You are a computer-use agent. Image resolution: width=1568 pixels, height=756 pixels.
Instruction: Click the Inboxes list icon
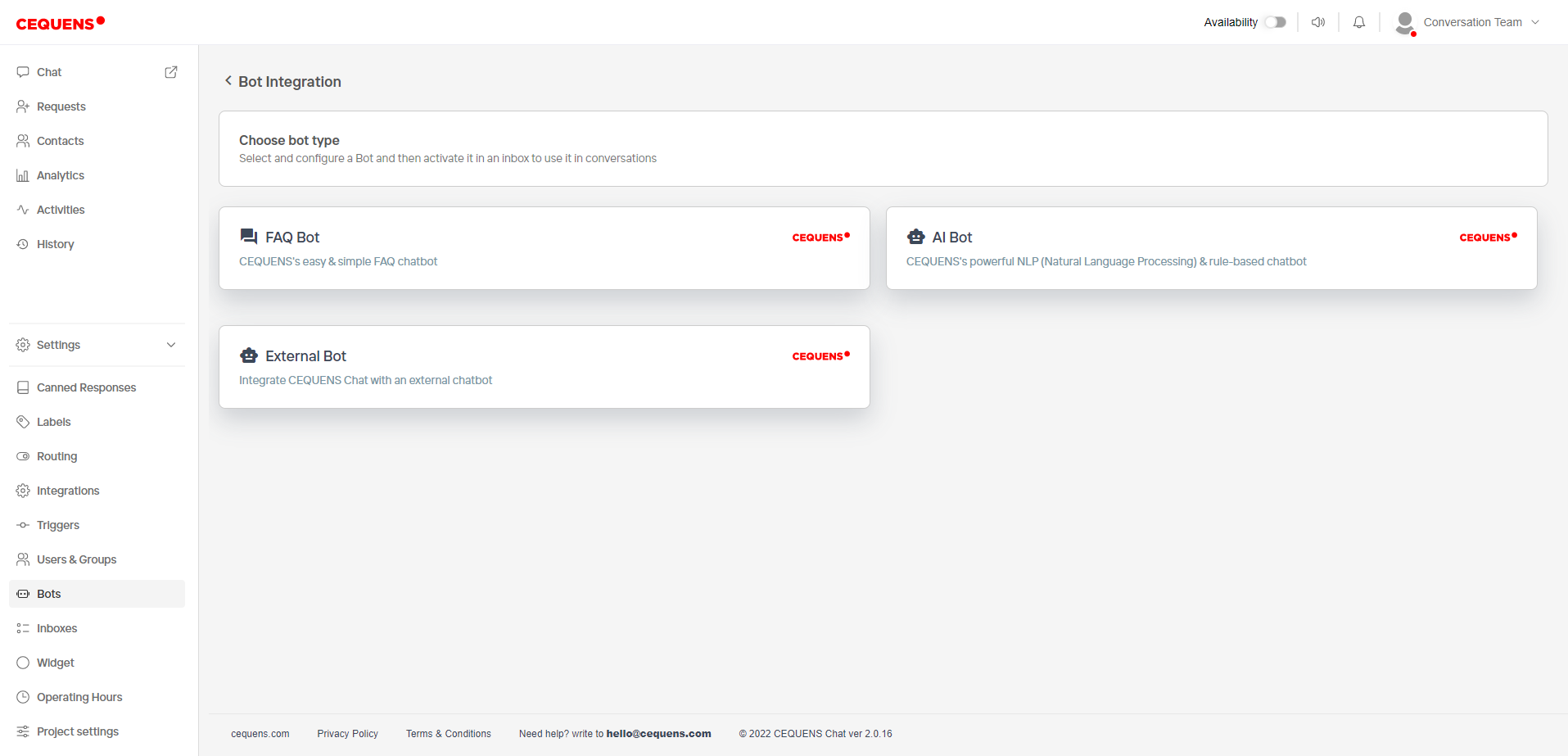(x=23, y=628)
